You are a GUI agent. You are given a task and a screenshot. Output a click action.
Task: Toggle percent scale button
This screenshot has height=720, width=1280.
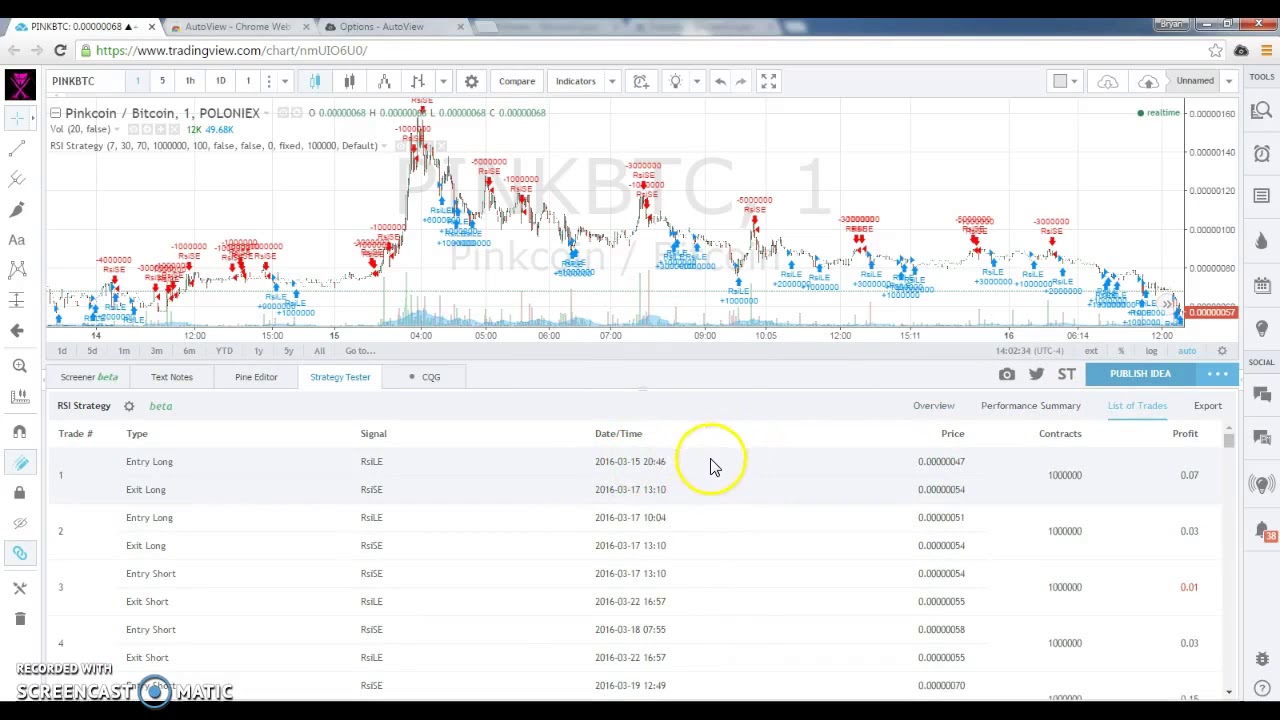[x=1121, y=351]
